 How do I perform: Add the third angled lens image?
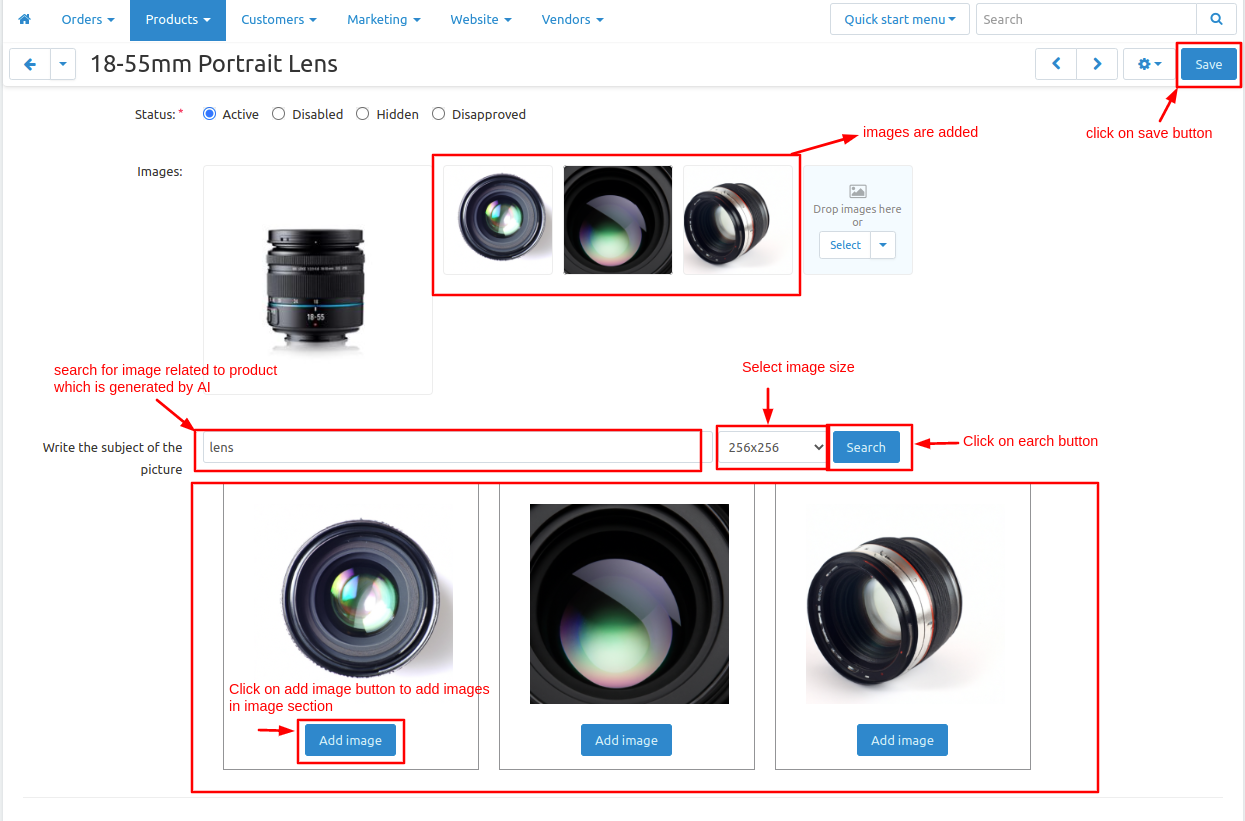coord(902,740)
